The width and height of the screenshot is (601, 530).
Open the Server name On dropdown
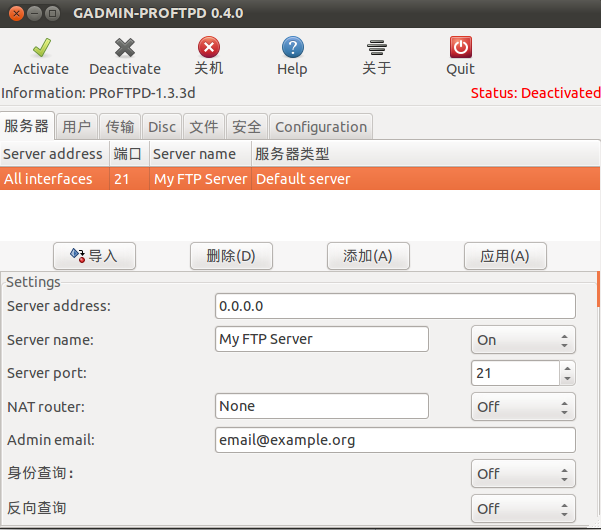pyautogui.click(x=523, y=340)
